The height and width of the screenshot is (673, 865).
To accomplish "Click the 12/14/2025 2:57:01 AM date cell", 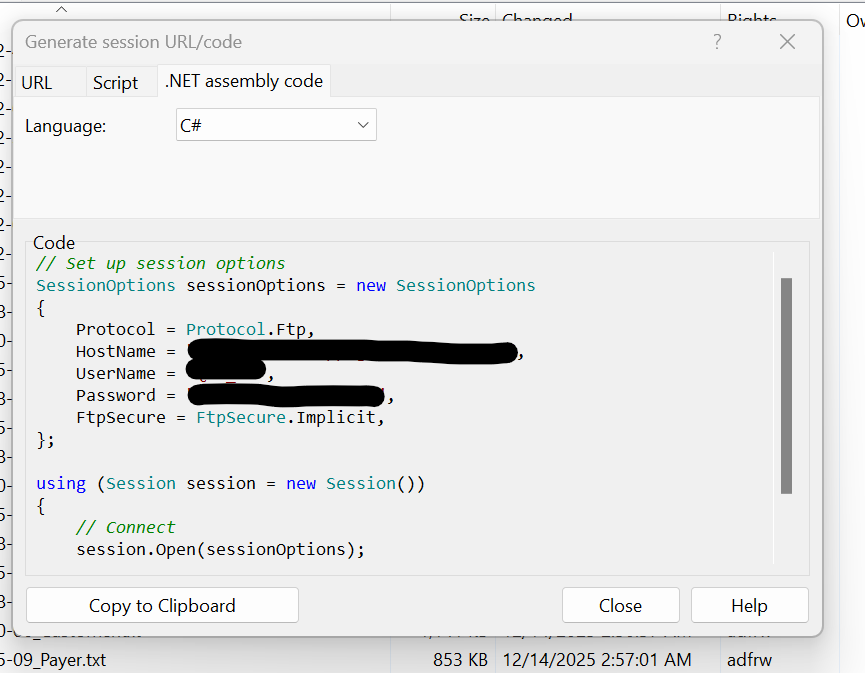I will coord(597,660).
